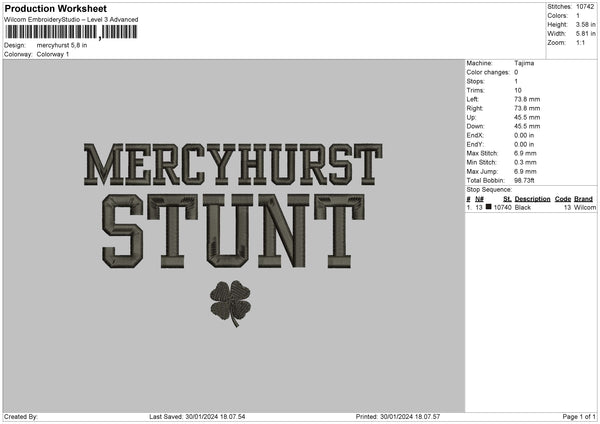Click the 'Last Saved: 30/01/2024 18:07:54' text
The width and height of the screenshot is (600, 424).
coord(197,417)
